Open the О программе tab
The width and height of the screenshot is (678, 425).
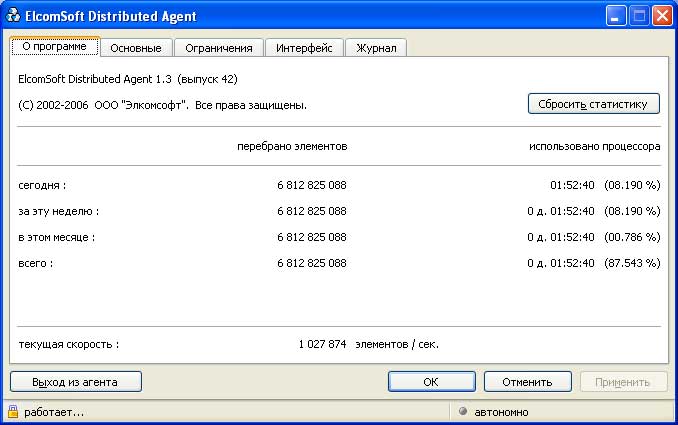point(54,46)
